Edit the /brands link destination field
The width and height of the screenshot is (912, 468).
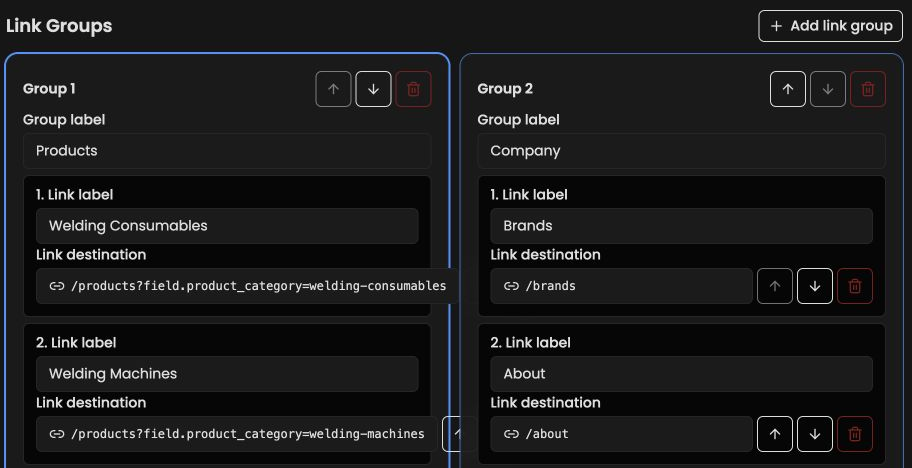(621, 286)
